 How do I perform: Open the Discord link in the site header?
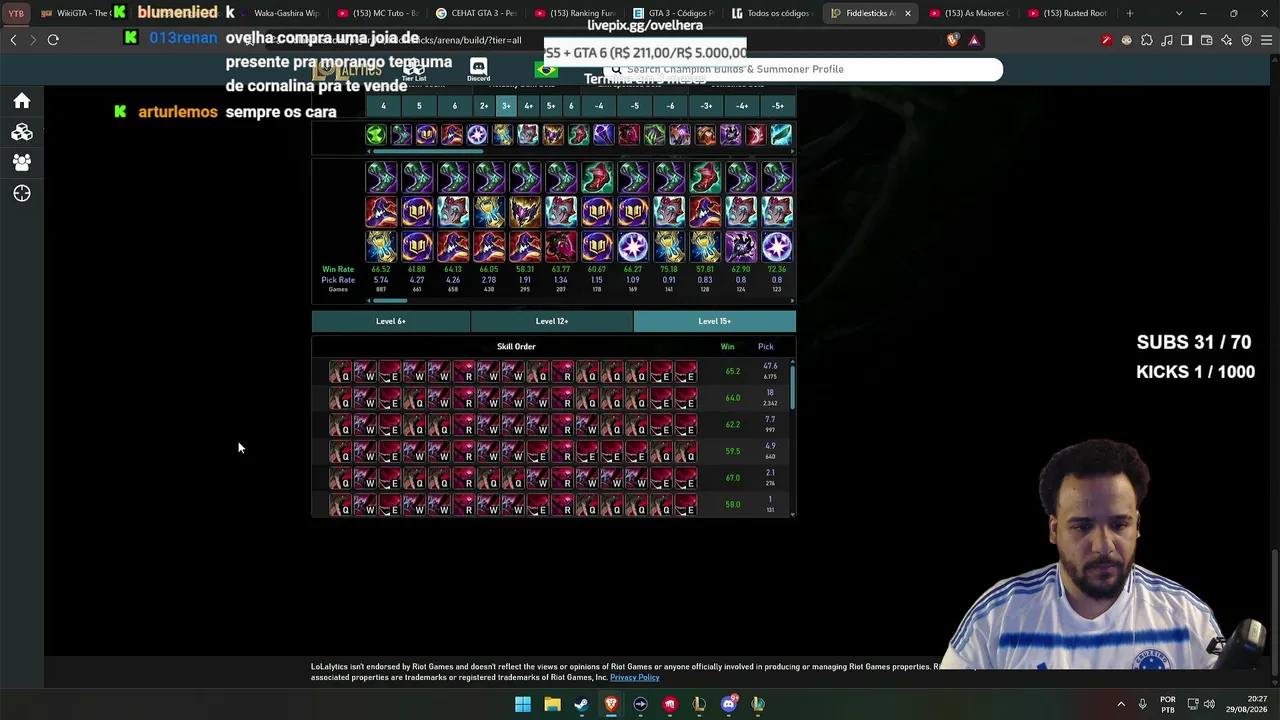pos(478,70)
